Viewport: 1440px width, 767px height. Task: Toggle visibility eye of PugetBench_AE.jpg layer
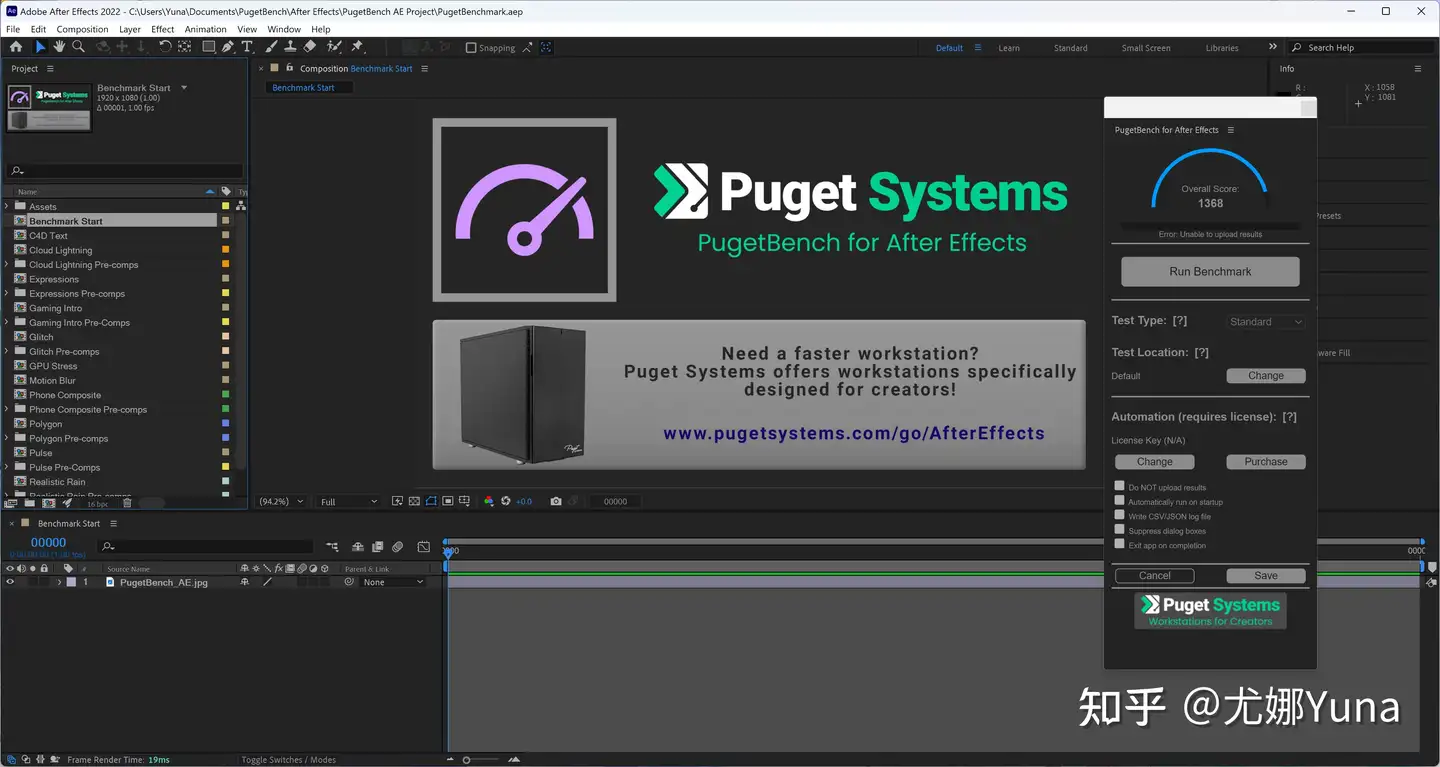pyautogui.click(x=10, y=582)
